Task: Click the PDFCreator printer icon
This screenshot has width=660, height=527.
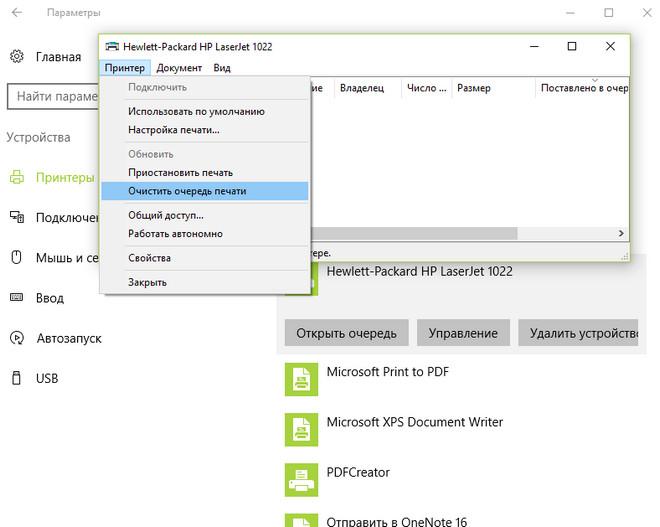Action: point(300,479)
